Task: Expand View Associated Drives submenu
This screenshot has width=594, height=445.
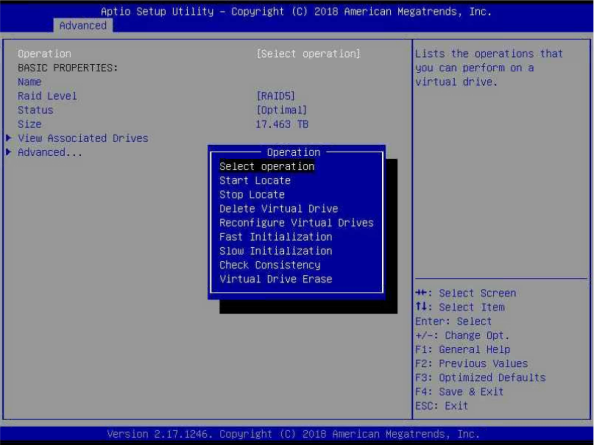Action: (83, 138)
